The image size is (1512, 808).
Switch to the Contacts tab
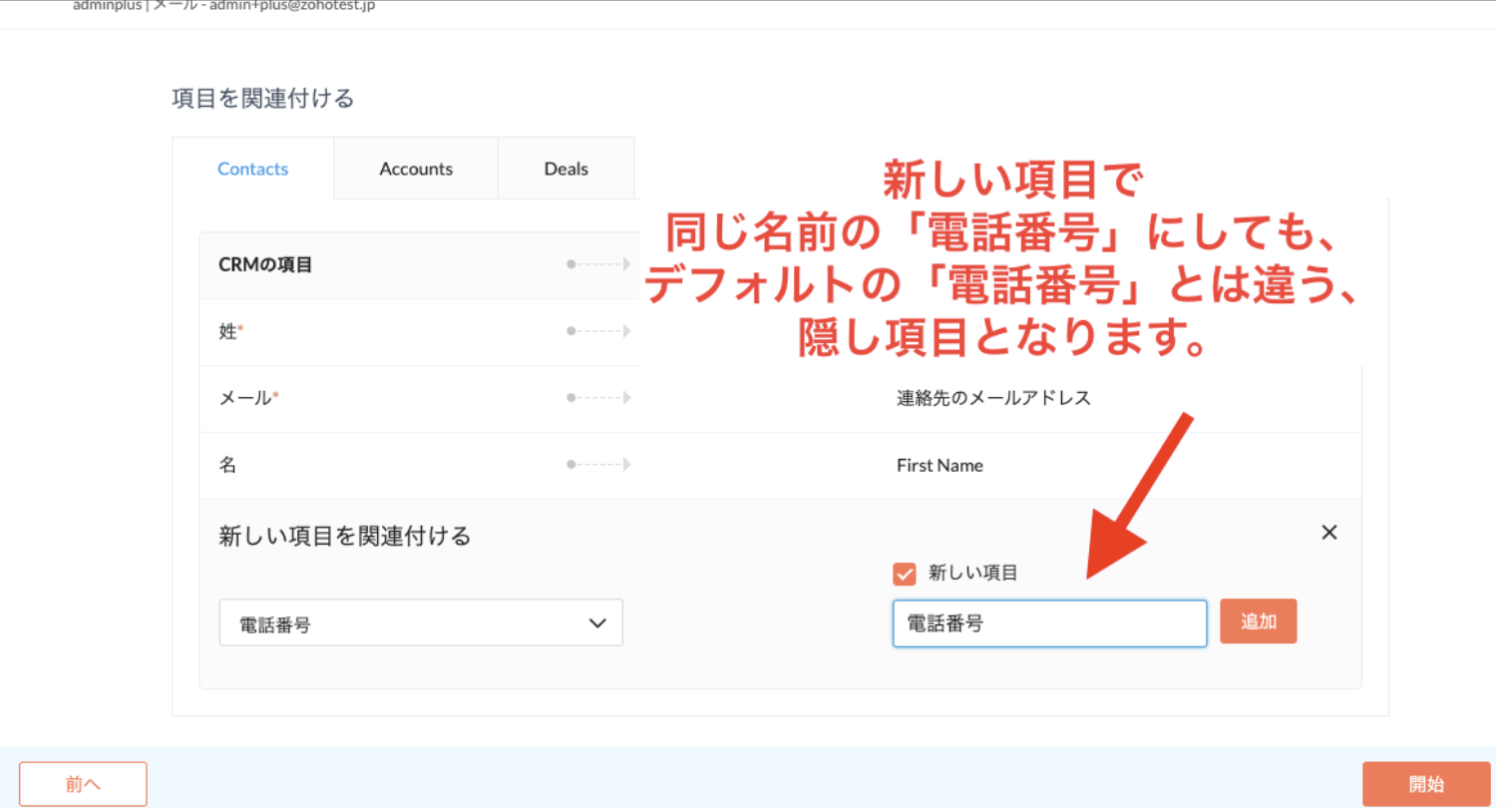[252, 170]
